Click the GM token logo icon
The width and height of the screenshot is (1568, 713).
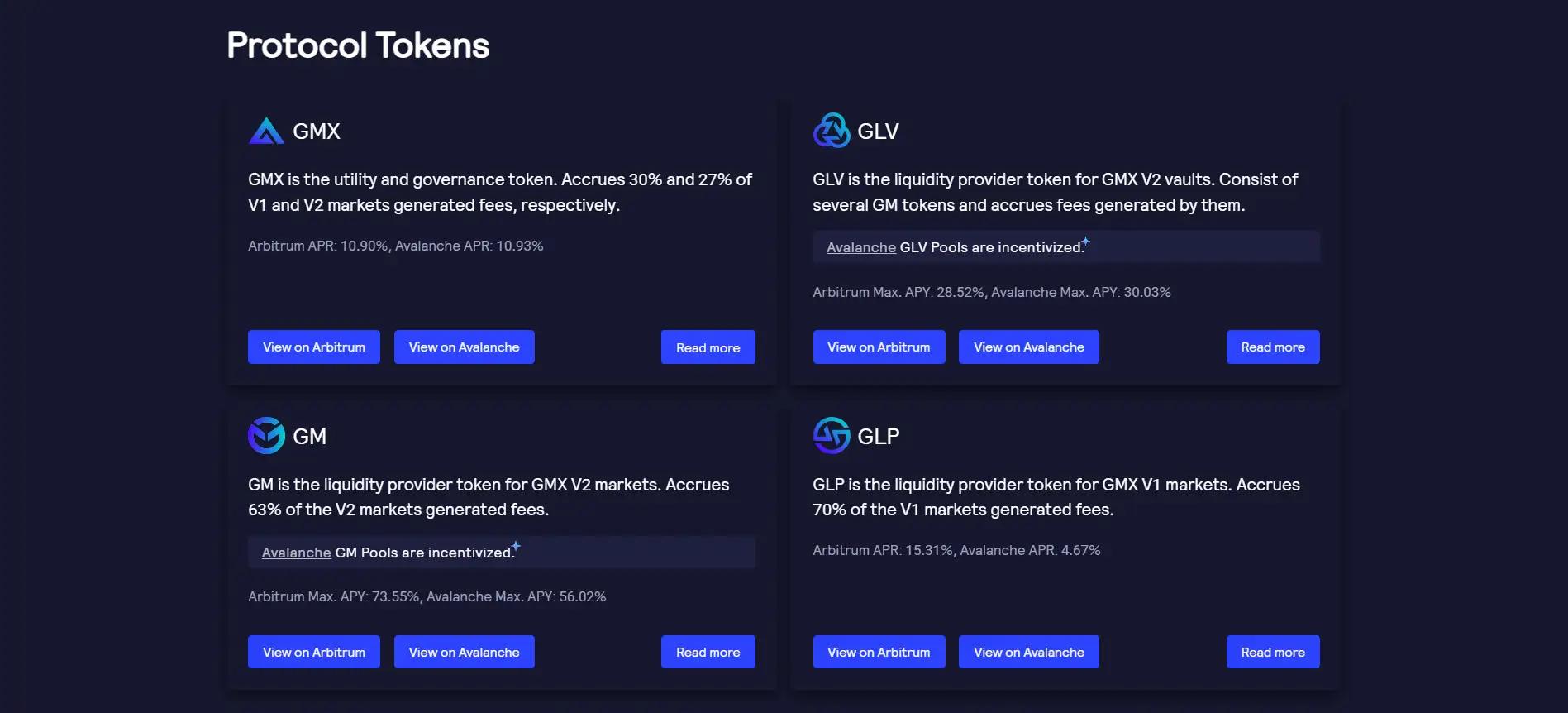pyautogui.click(x=266, y=436)
